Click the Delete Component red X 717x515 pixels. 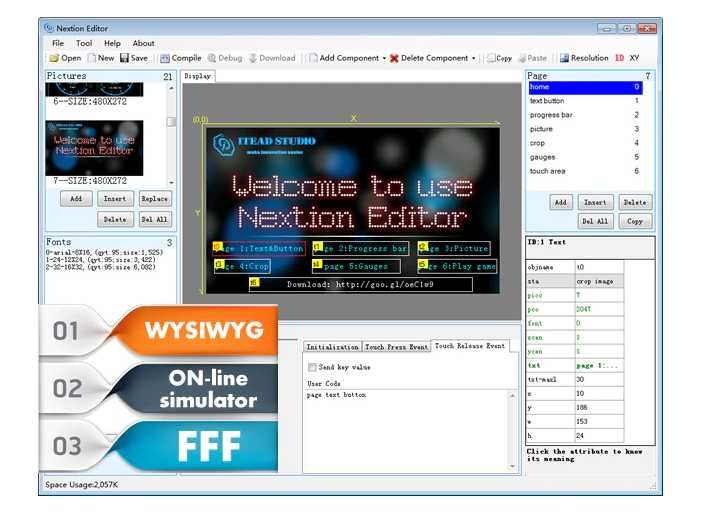[x=394, y=58]
